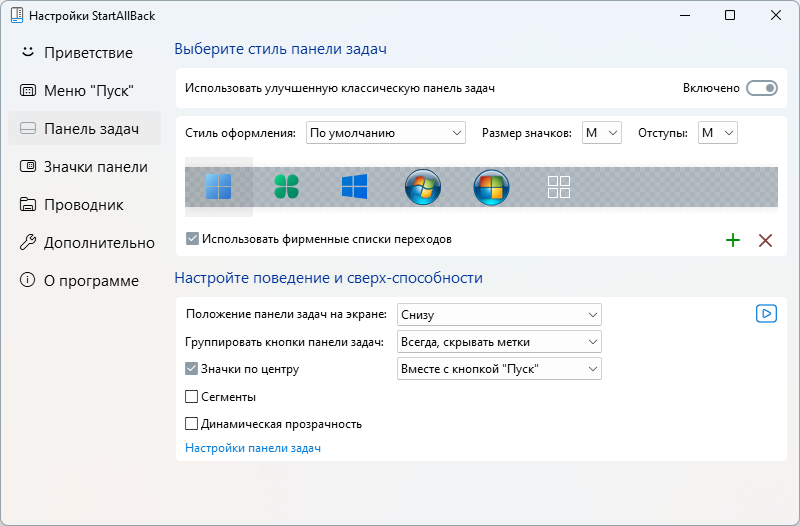Choose the glossy four-color orb icon
This screenshot has height=526, width=800.
(491, 187)
